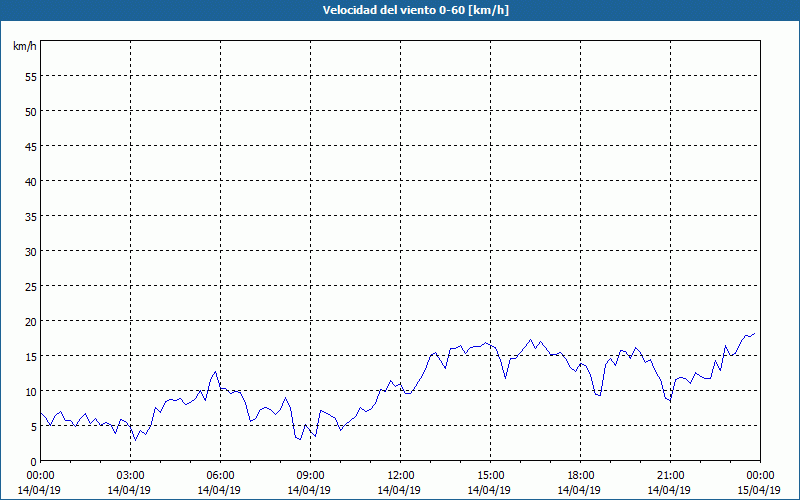This screenshot has height=500, width=800.
Task: Select the y-axis value "10"
Action: (x=31, y=391)
